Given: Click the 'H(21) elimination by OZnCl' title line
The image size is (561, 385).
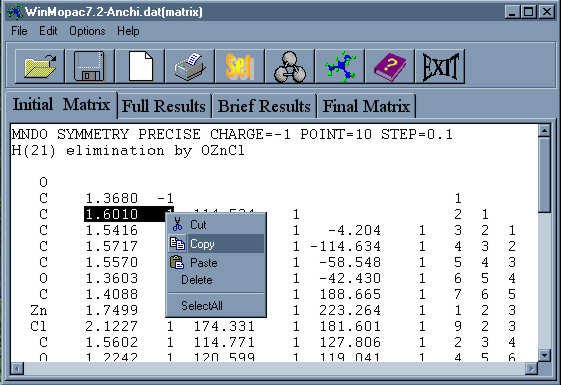Looking at the screenshot, I should click(128, 151).
